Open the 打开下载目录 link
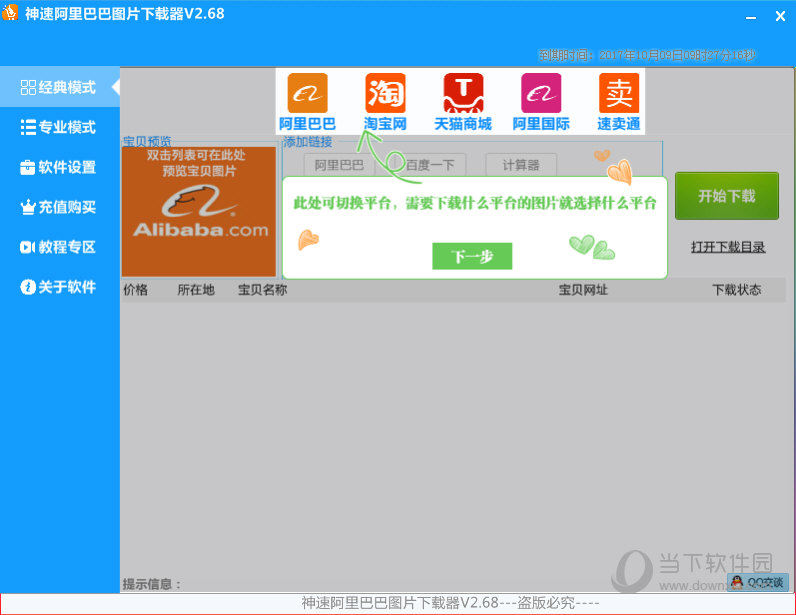796x615 pixels. [x=727, y=247]
